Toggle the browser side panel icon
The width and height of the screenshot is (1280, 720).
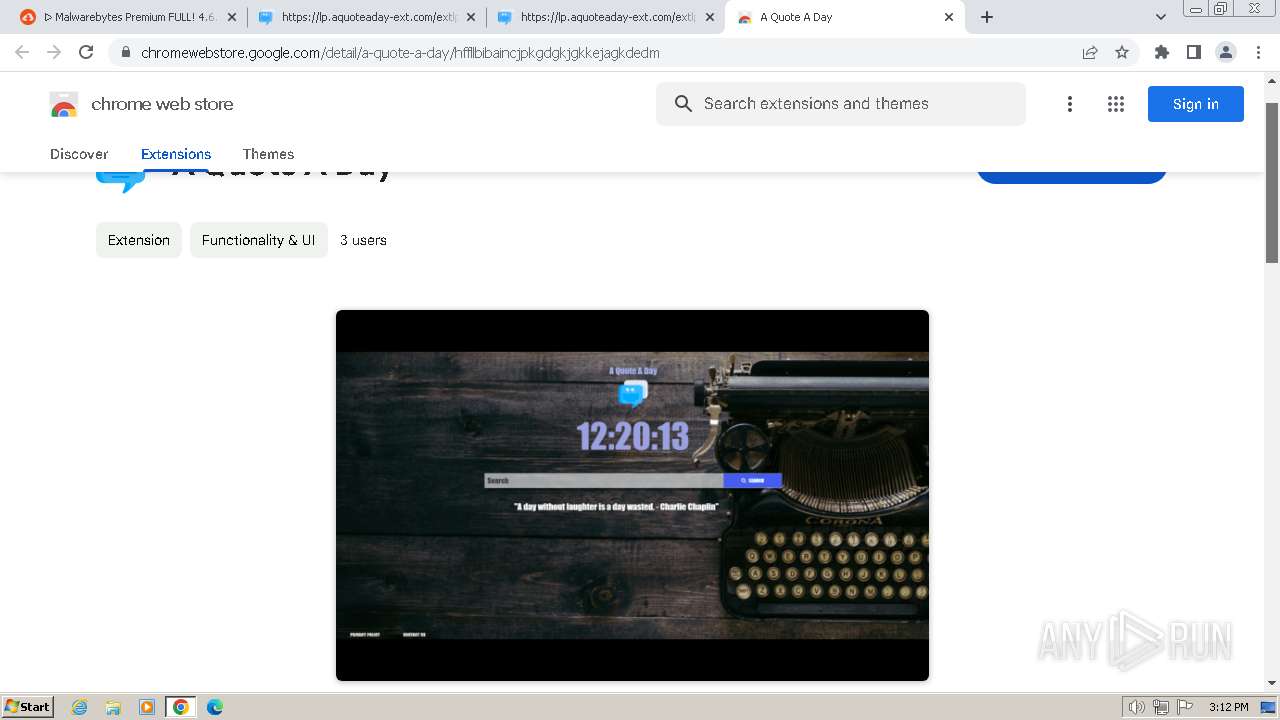pos(1194,52)
